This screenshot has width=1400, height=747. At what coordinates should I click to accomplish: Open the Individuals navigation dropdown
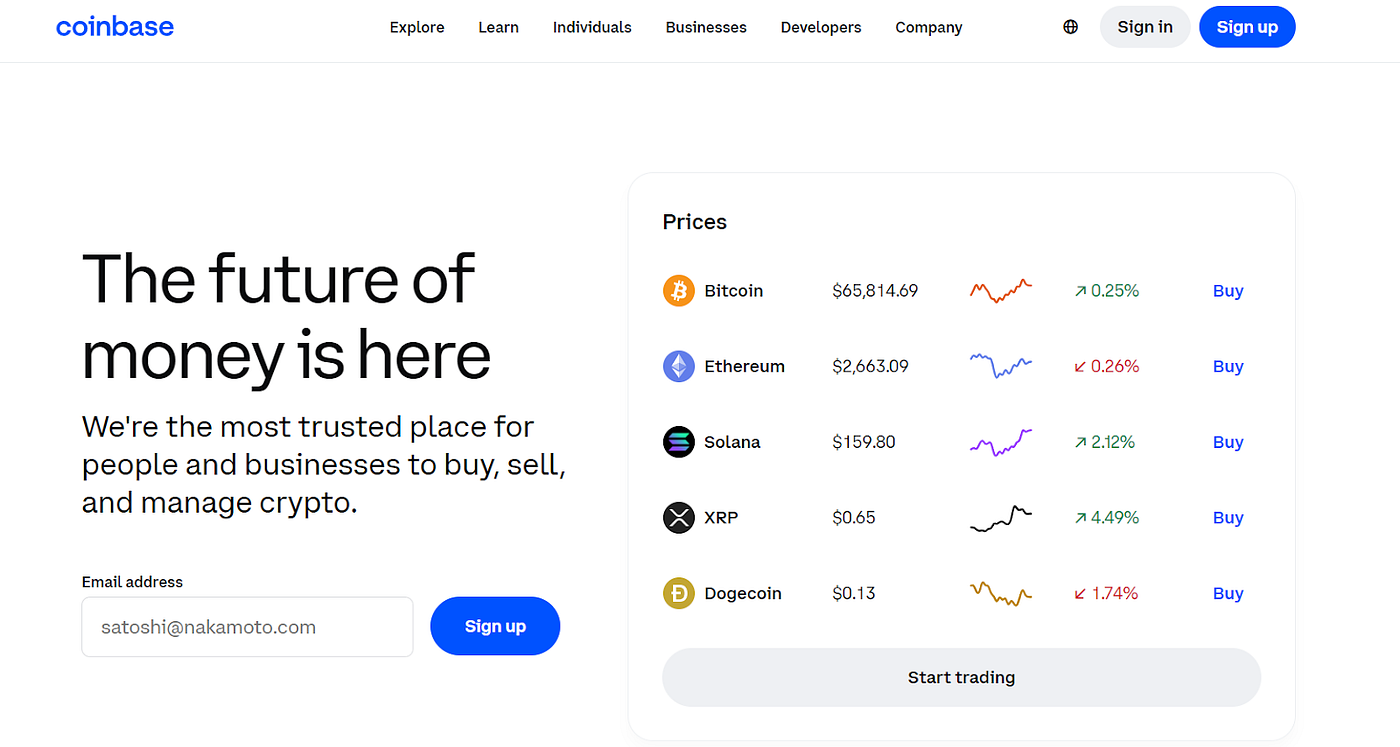pos(592,27)
